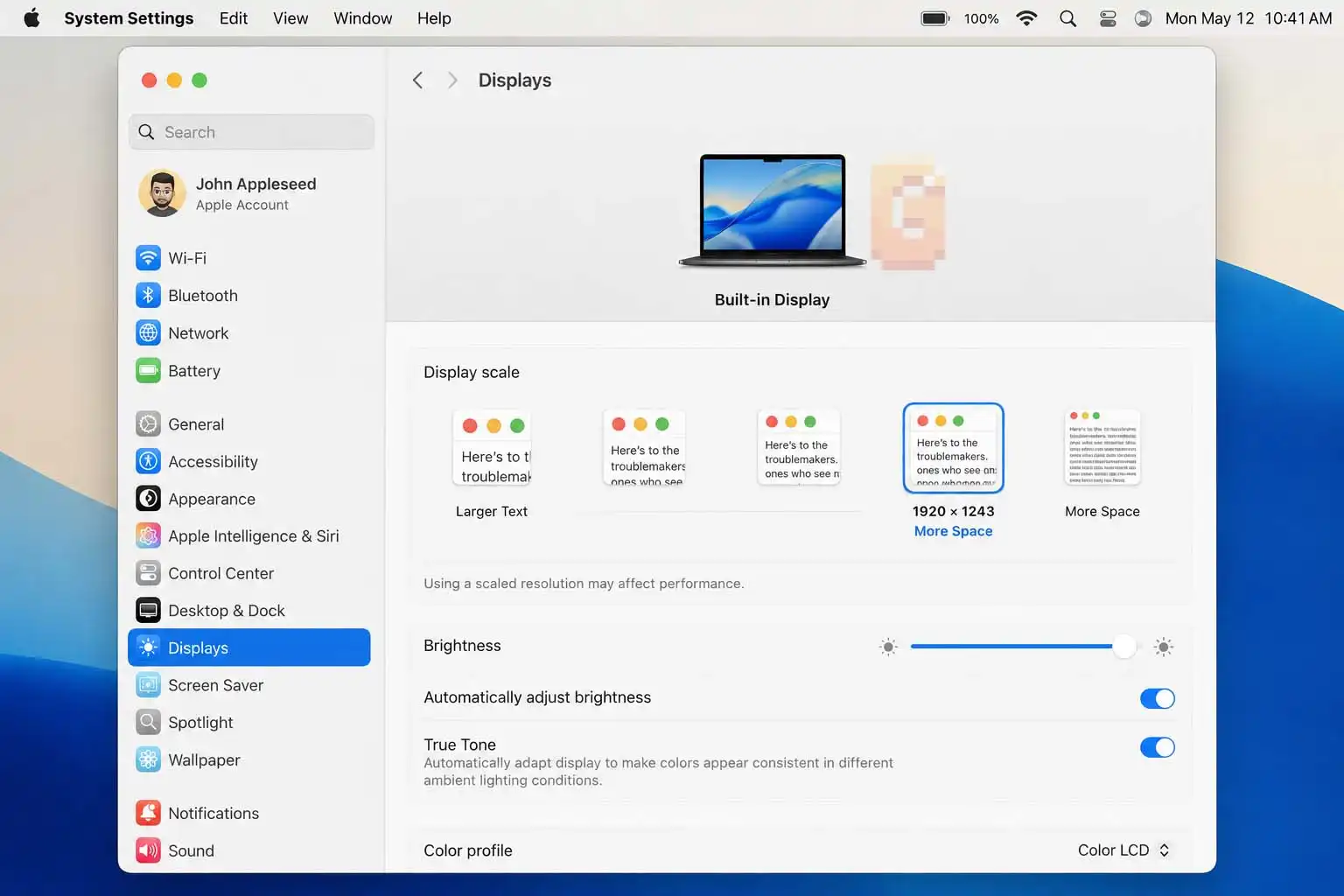Click the General gear icon
Screen dimensions: 1344x896
pyautogui.click(x=148, y=424)
